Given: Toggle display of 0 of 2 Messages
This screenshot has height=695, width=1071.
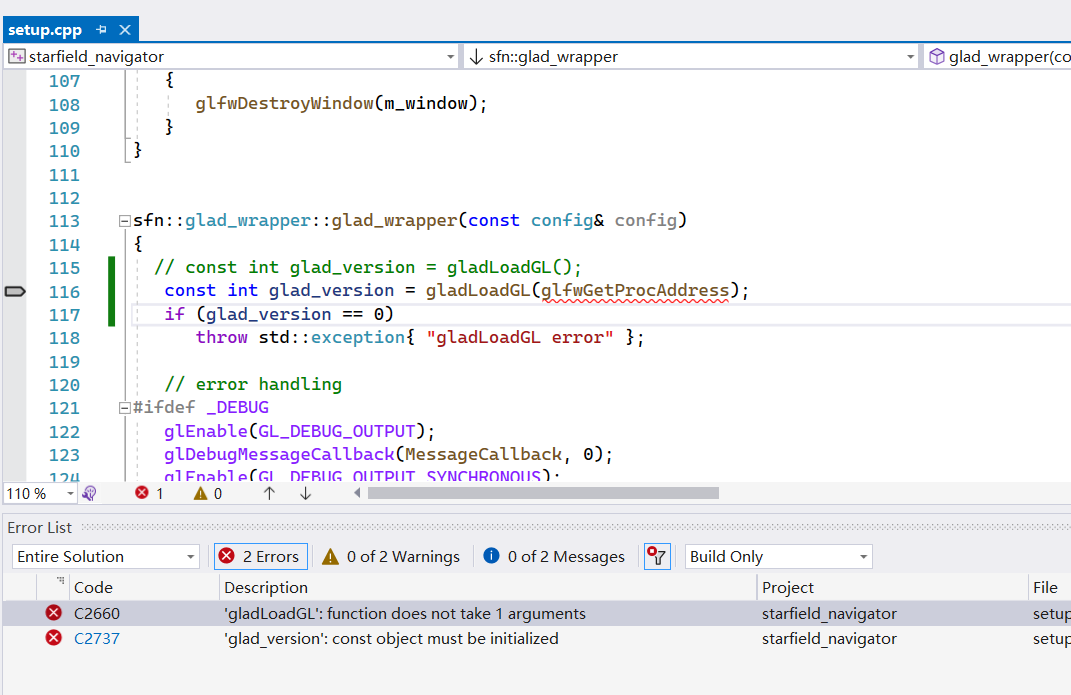Looking at the screenshot, I should click(553, 556).
